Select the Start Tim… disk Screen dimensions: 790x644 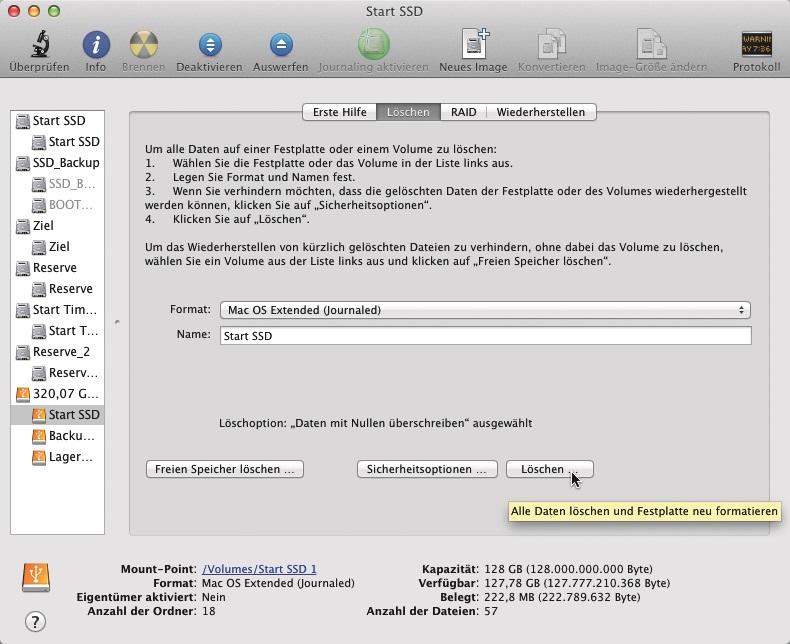click(57, 310)
